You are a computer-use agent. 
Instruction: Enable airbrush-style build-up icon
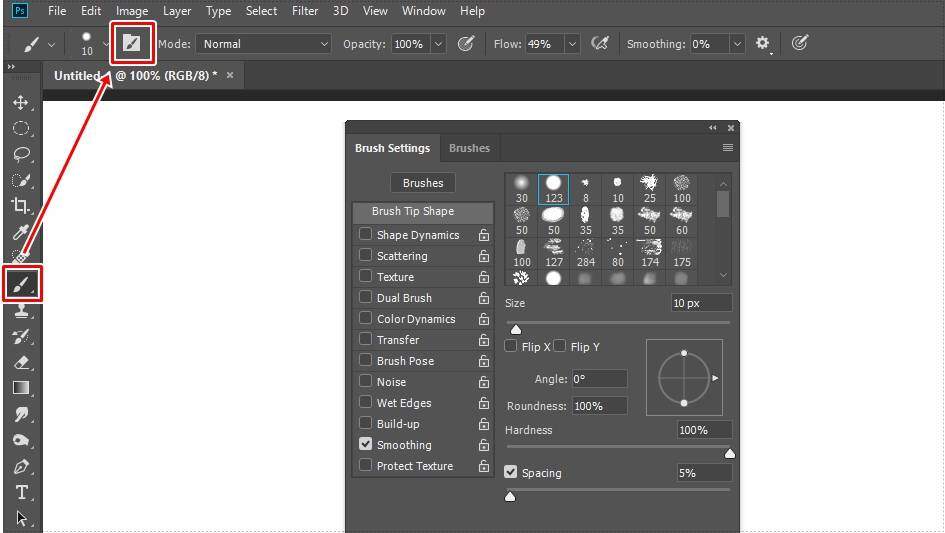point(600,43)
